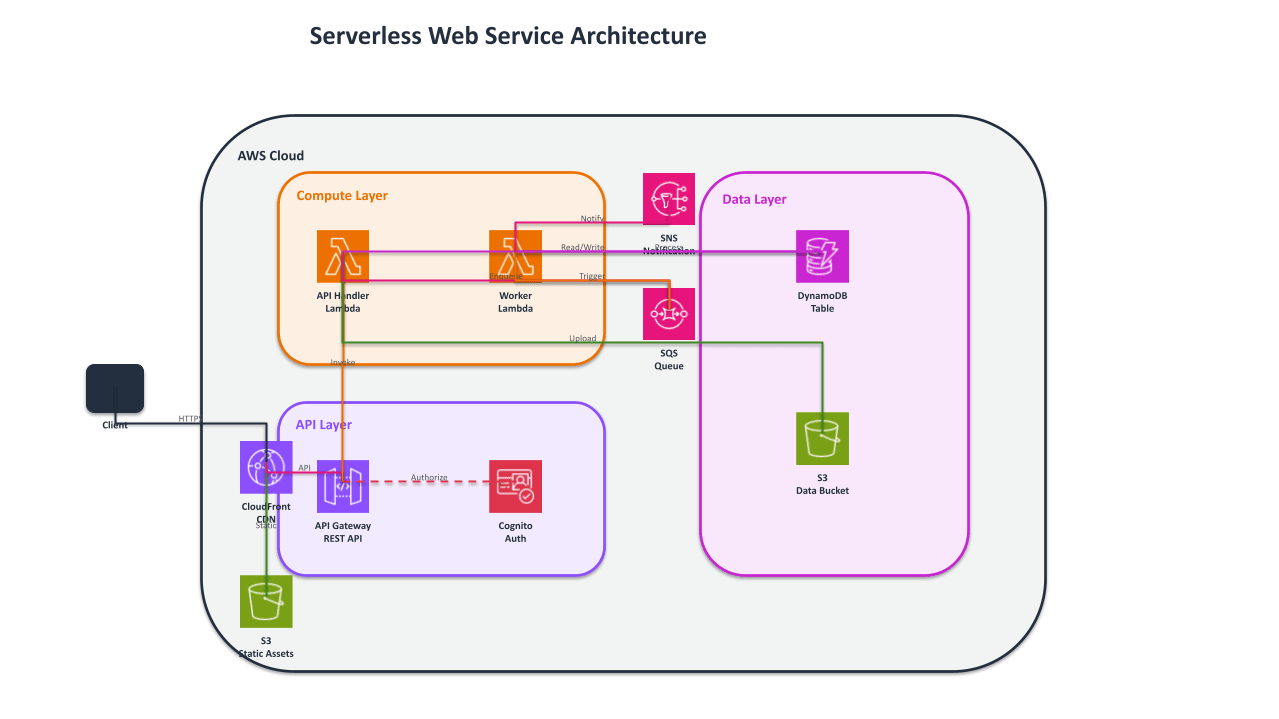Screen dimensions: 1279x719
Task: Open the Cognito Auth icon
Action: click(515, 486)
